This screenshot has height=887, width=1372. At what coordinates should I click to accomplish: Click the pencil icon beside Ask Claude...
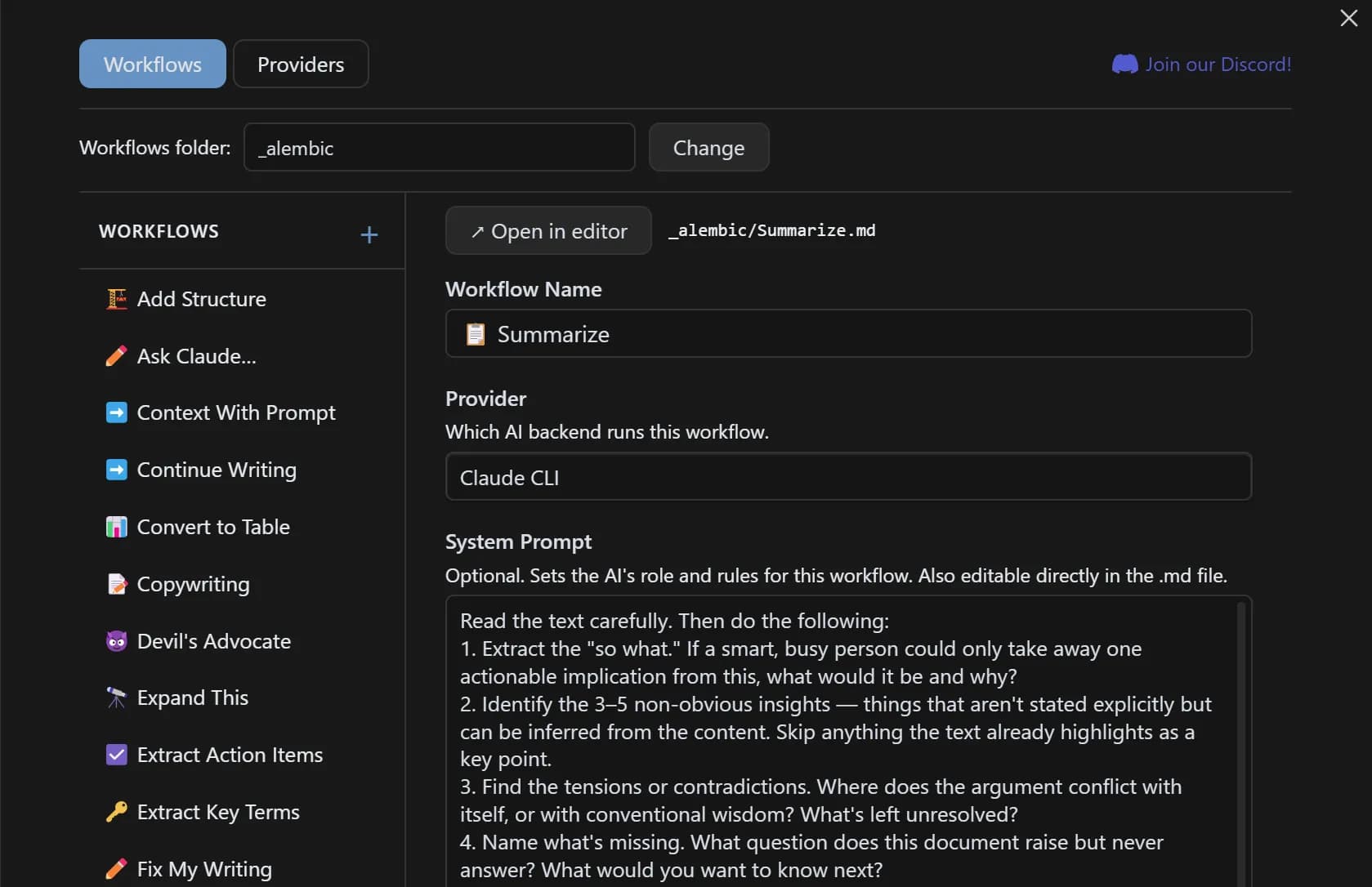[x=117, y=356]
